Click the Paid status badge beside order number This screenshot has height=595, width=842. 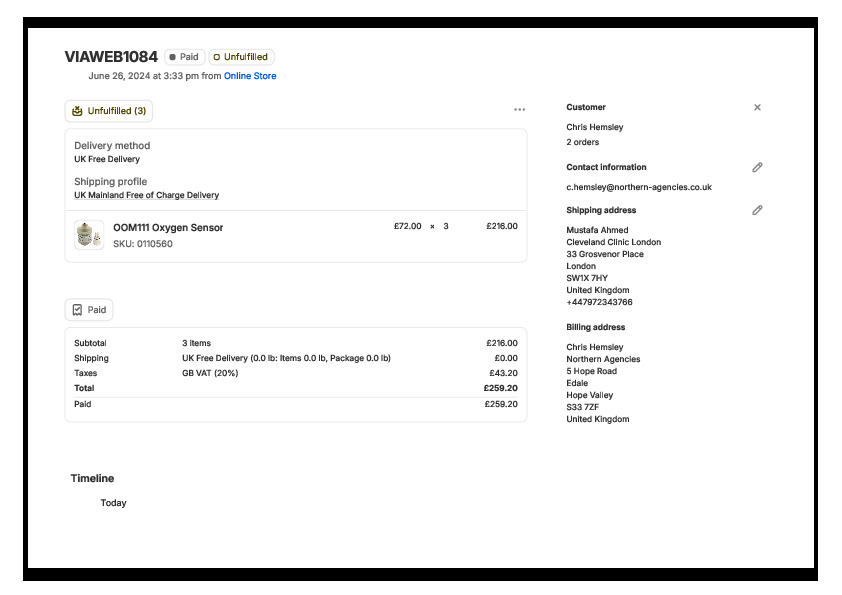(185, 57)
